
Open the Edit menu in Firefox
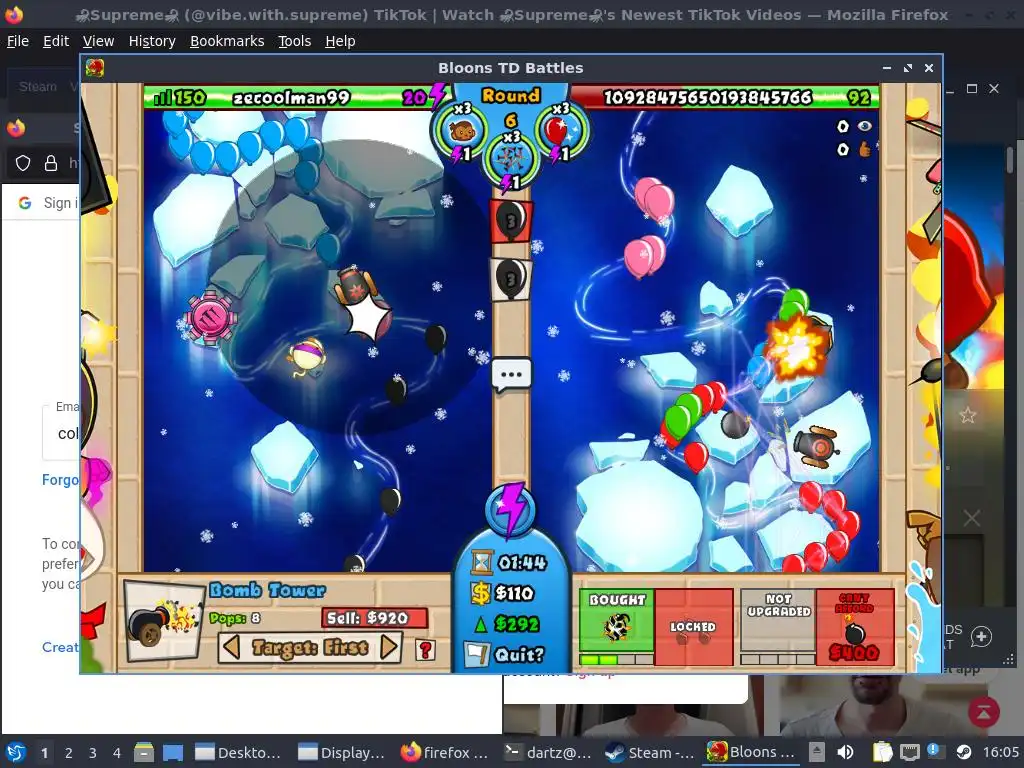pyautogui.click(x=56, y=41)
